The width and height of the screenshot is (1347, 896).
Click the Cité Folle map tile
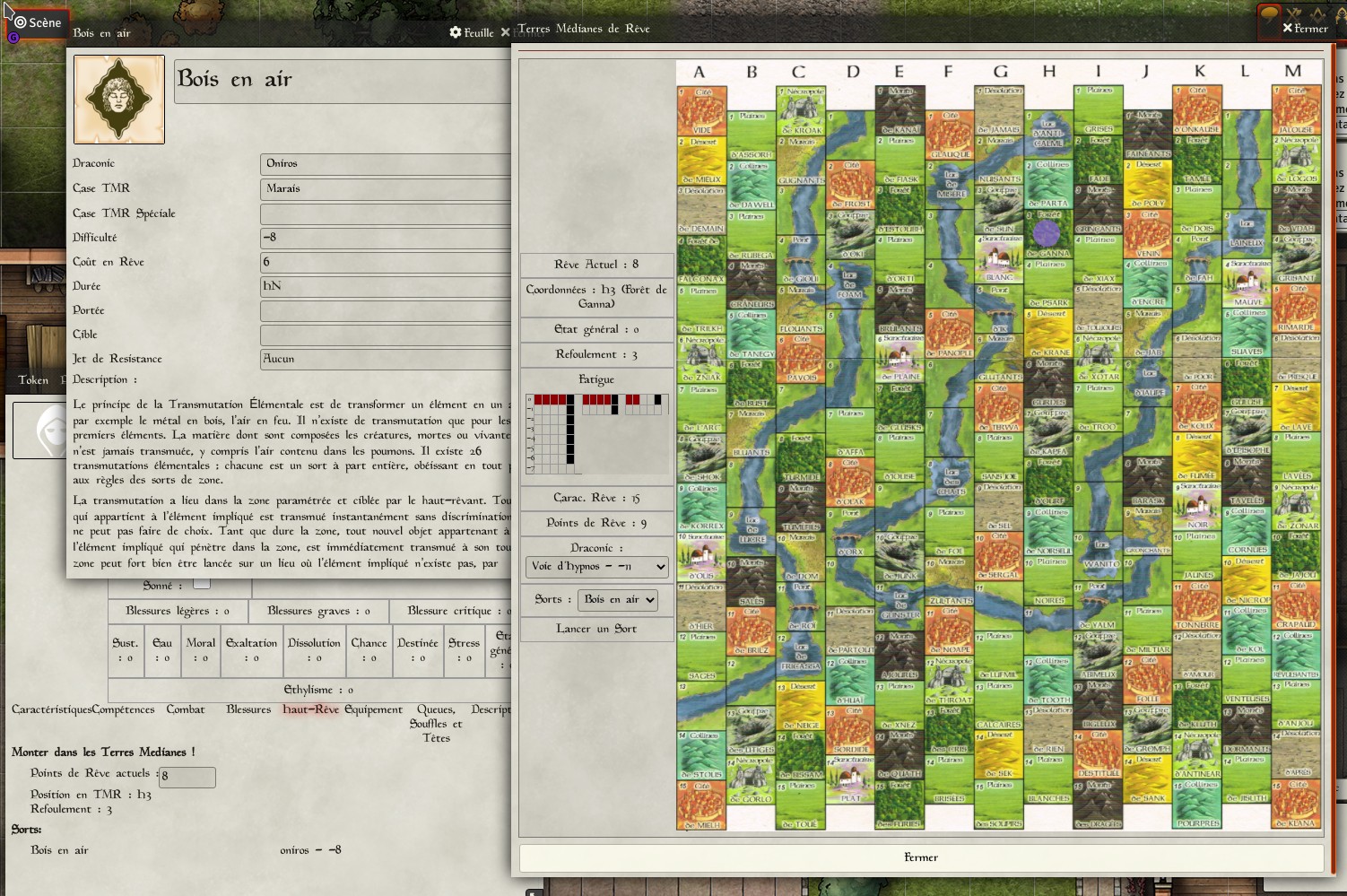[x=1147, y=681]
